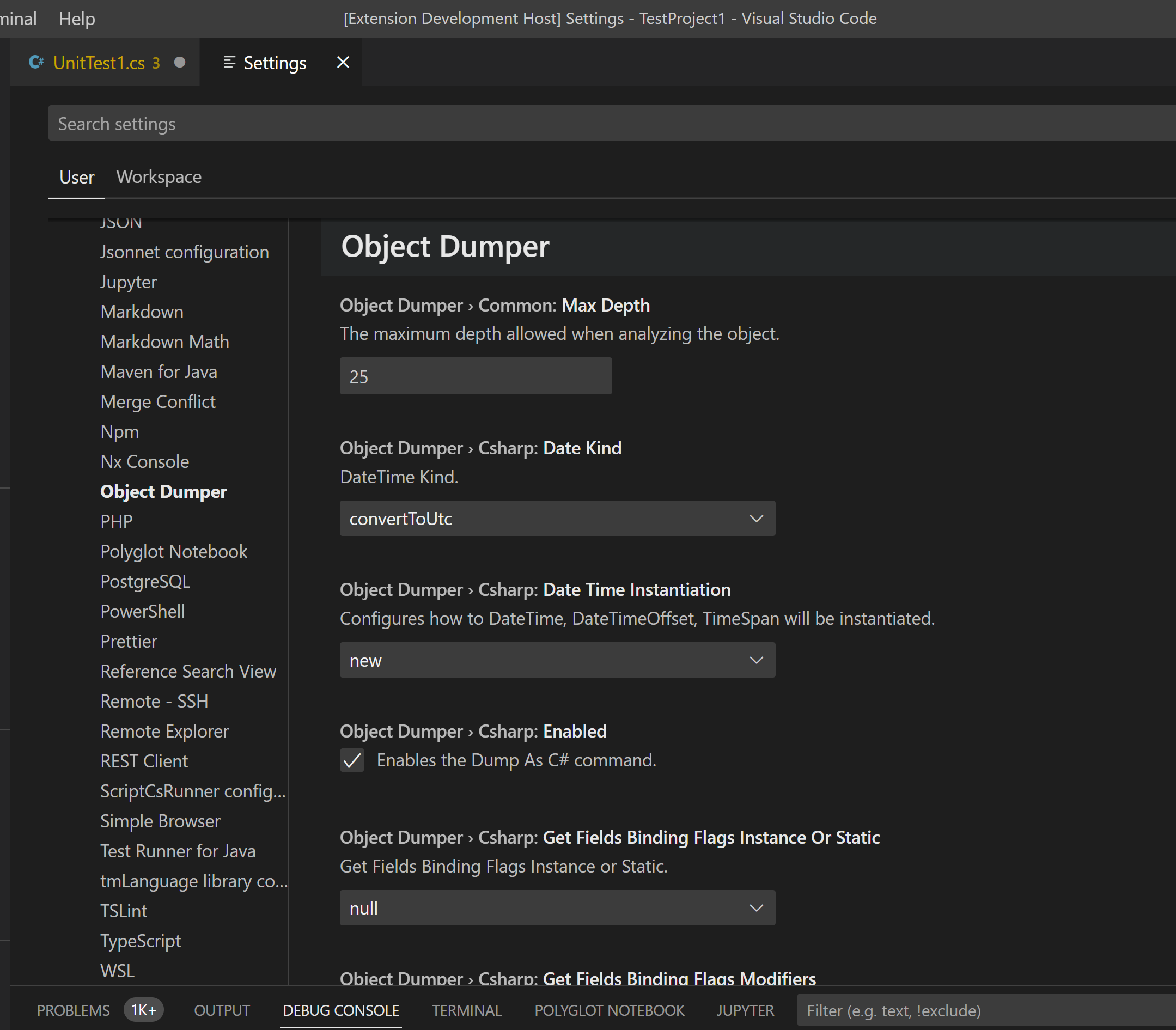Switch to the TERMINAL panel
Screen dimensions: 1176x1030
click(466, 1010)
